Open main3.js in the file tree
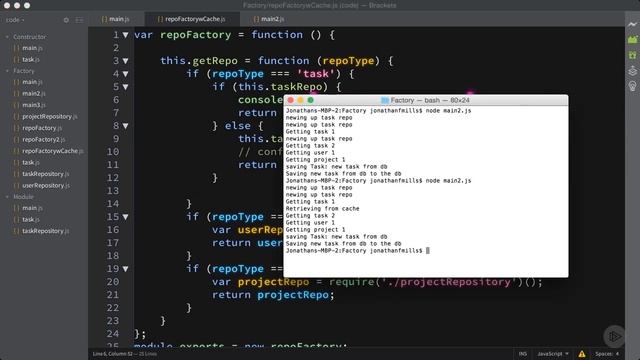Image resolution: width=640 pixels, height=360 pixels. (34, 105)
